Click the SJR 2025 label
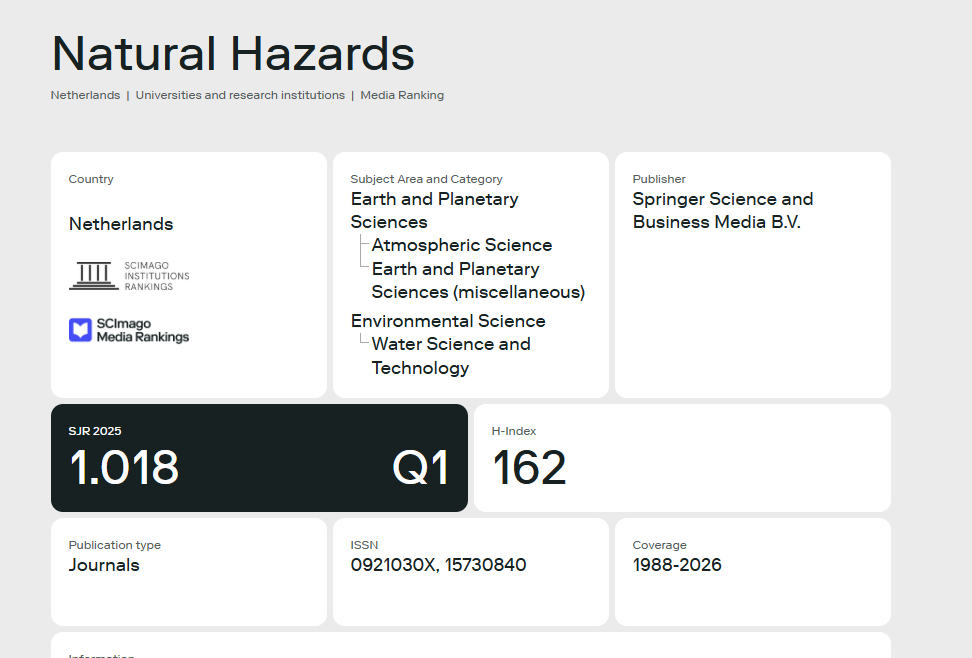The width and height of the screenshot is (972, 658). 95,431
